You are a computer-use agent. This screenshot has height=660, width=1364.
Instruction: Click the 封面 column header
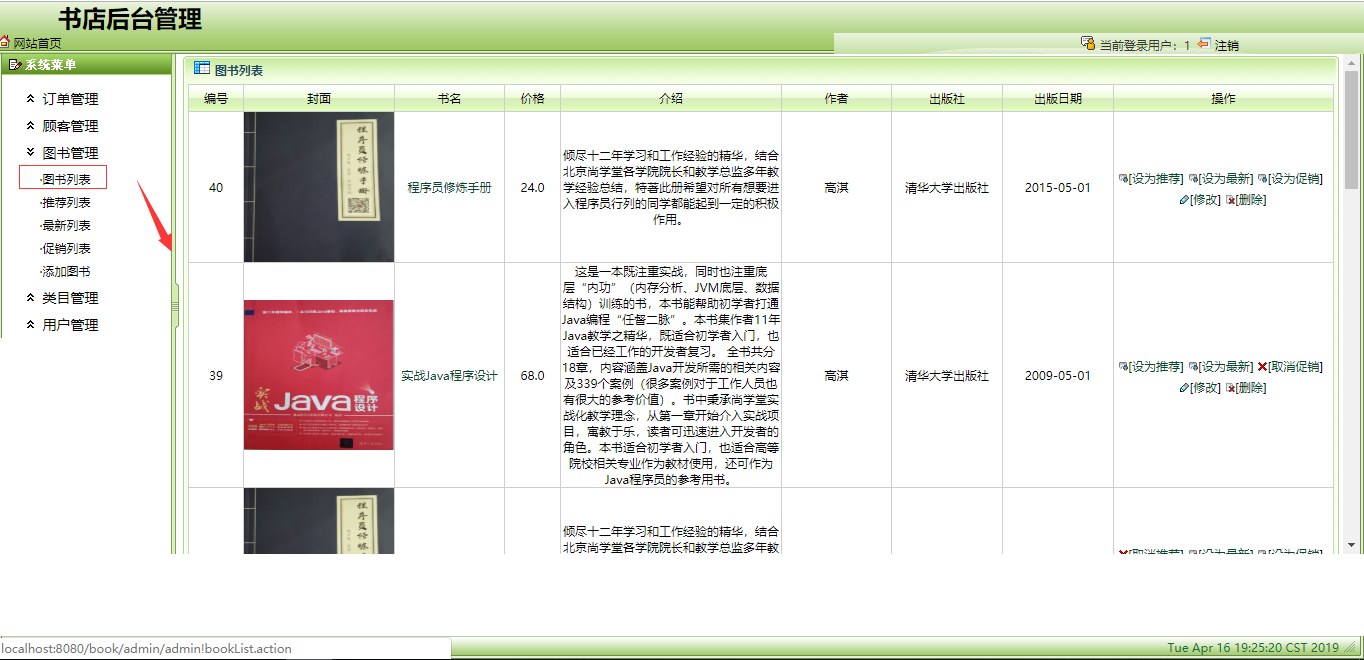(x=319, y=98)
